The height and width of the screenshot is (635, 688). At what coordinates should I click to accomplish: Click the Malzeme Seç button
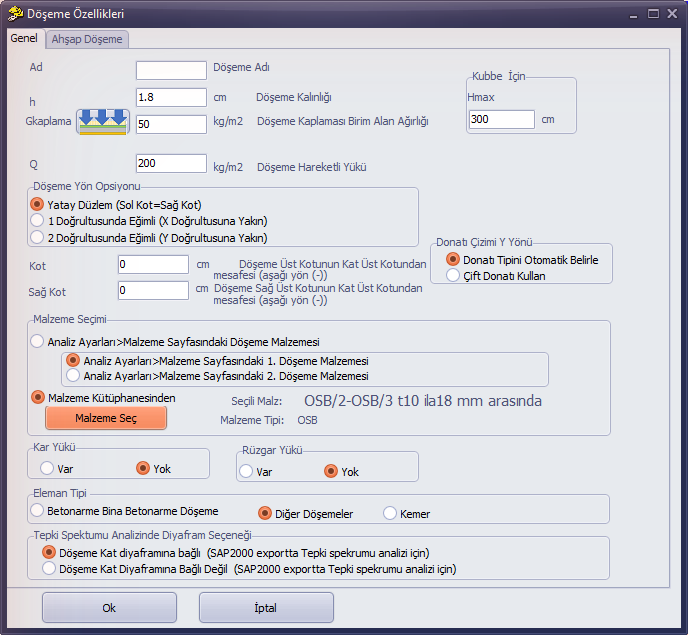106,418
